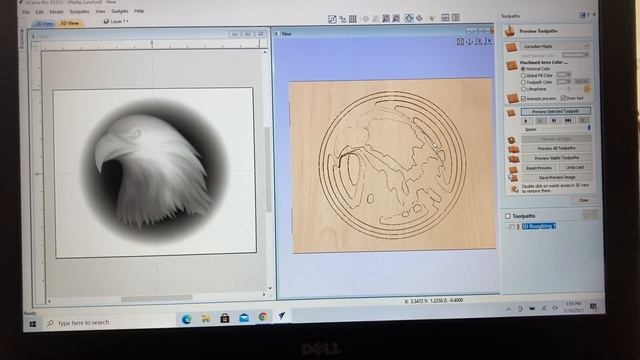Image resolution: width=640 pixels, height=360 pixels.
Task: Open the Toolpaths menu
Action: click(79, 11)
